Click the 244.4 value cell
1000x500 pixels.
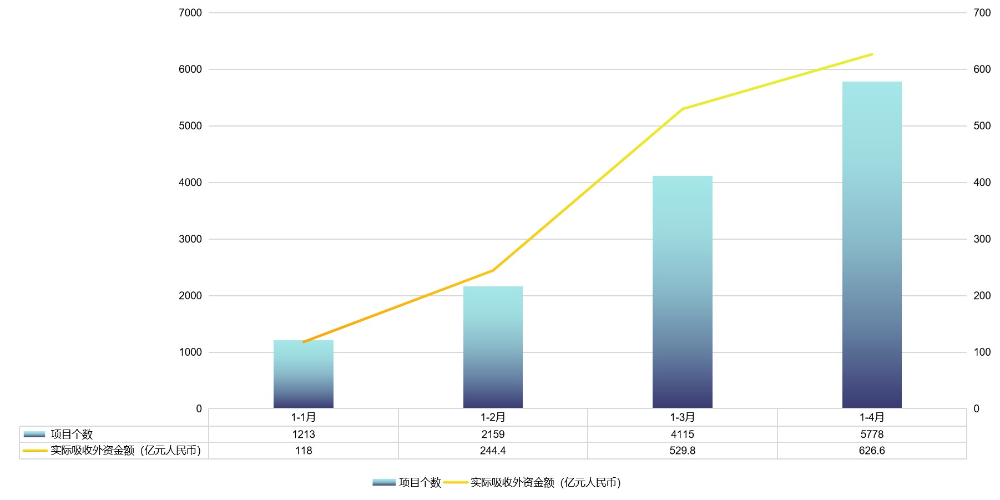(x=493, y=451)
